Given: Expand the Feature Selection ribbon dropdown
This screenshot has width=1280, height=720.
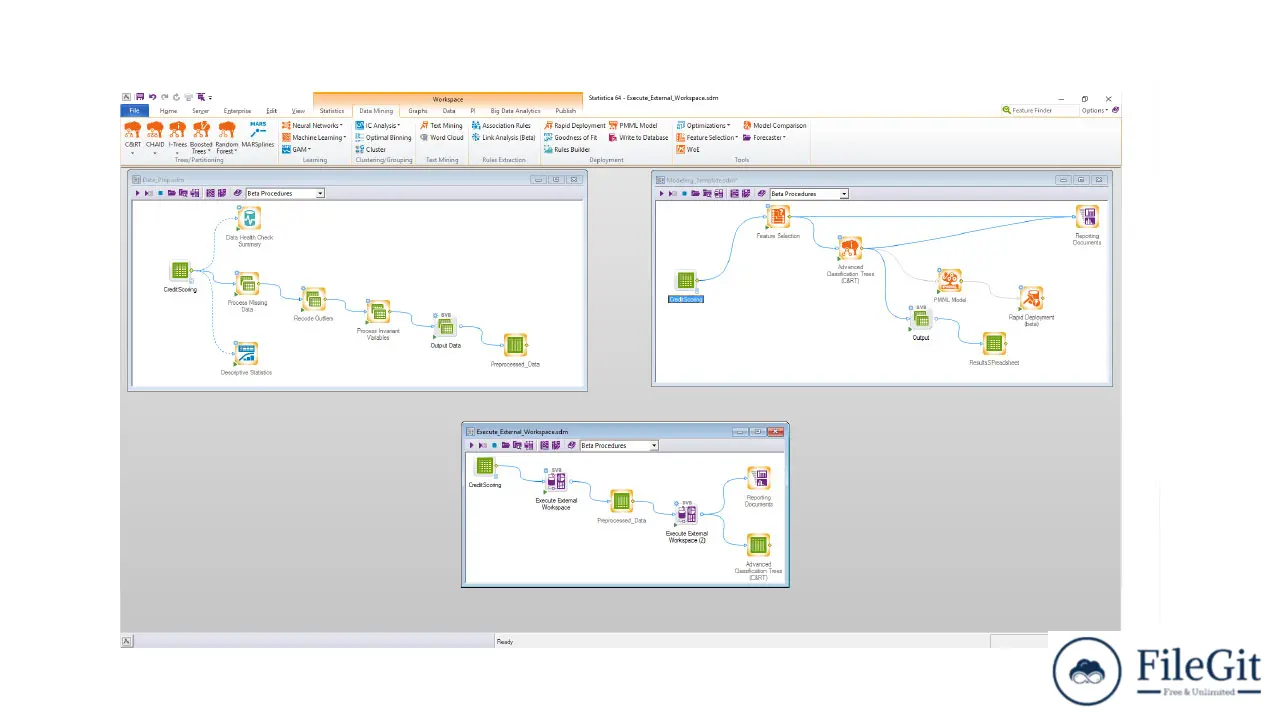Looking at the screenshot, I should tap(708, 137).
